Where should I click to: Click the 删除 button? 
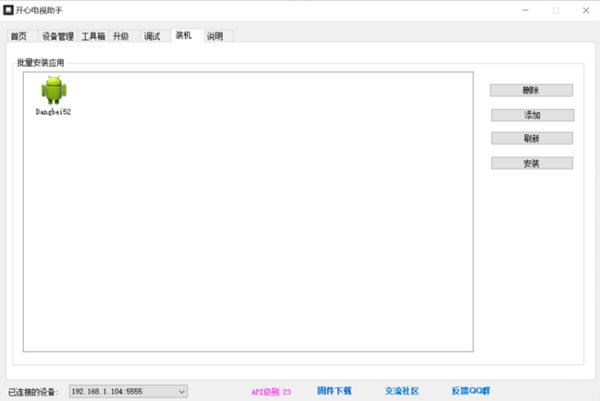pos(531,90)
